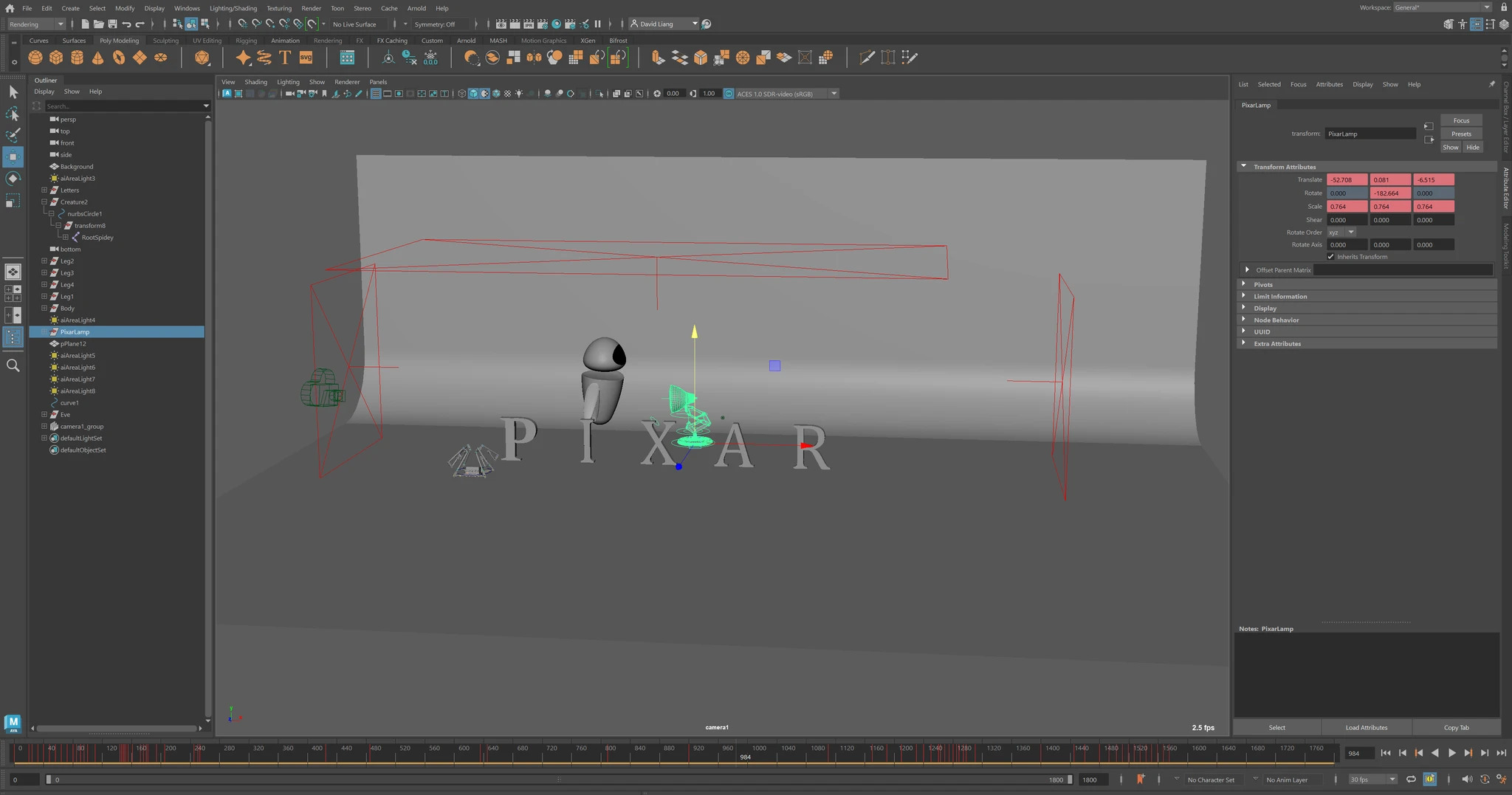Create a polygon cube from the shelf

click(56, 58)
